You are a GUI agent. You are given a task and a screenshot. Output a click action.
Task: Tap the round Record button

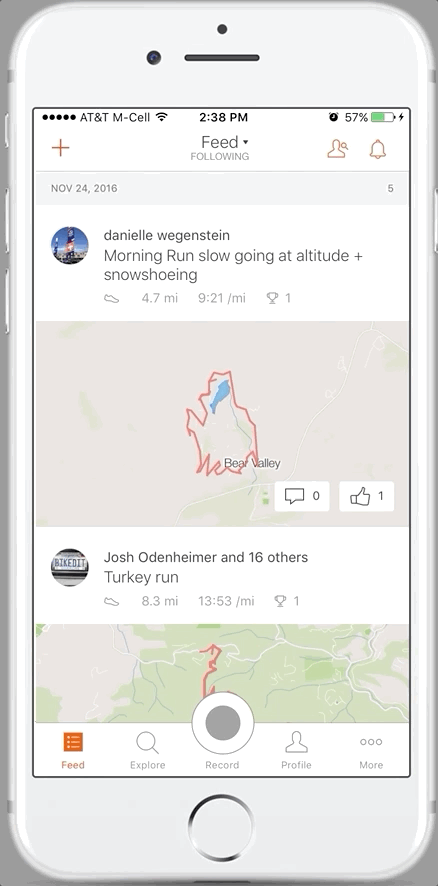(x=223, y=723)
